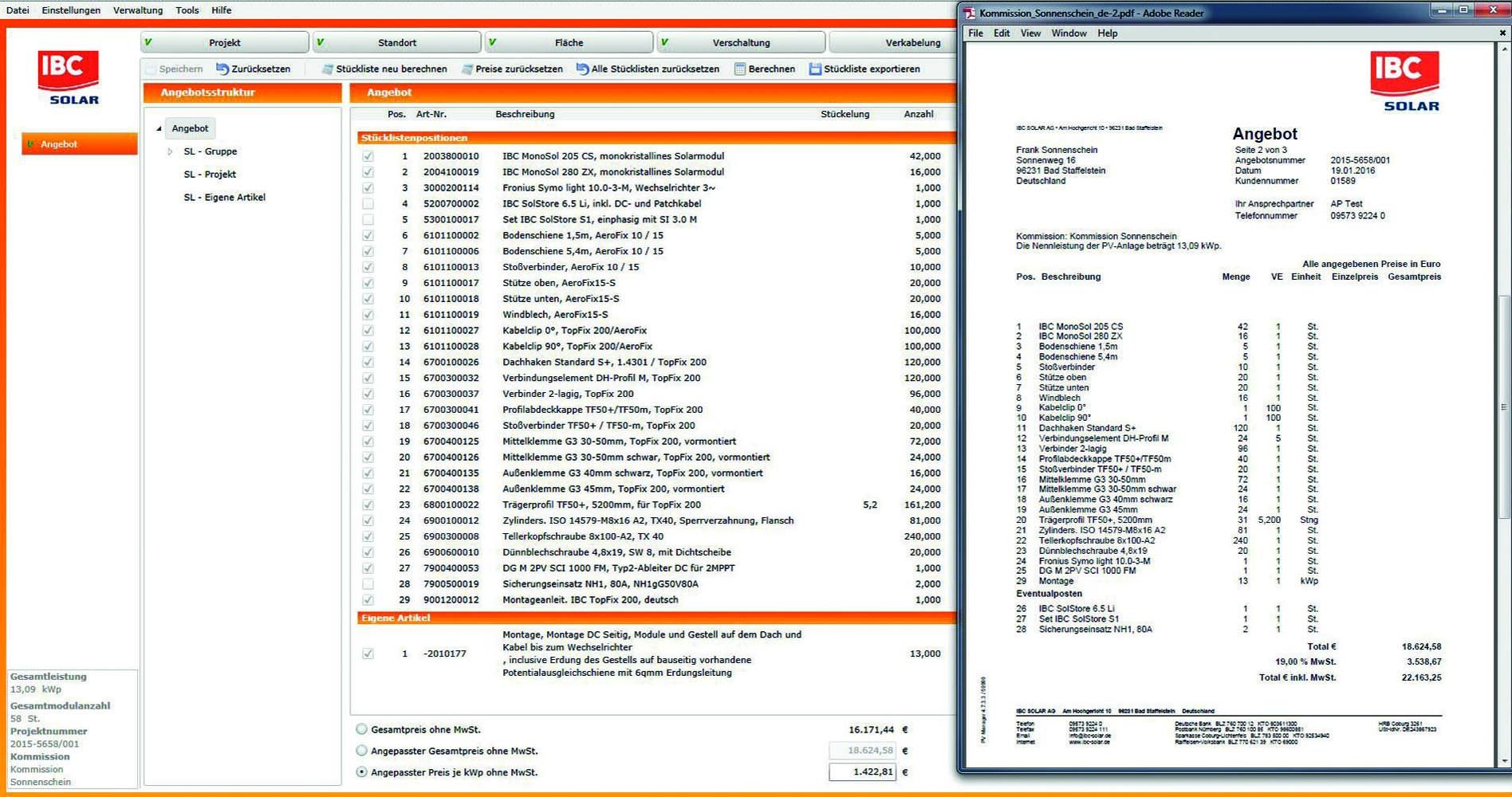This screenshot has width=1512, height=797.
Task: Uncheck Fronius Symo light position 3
Action: 368,188
